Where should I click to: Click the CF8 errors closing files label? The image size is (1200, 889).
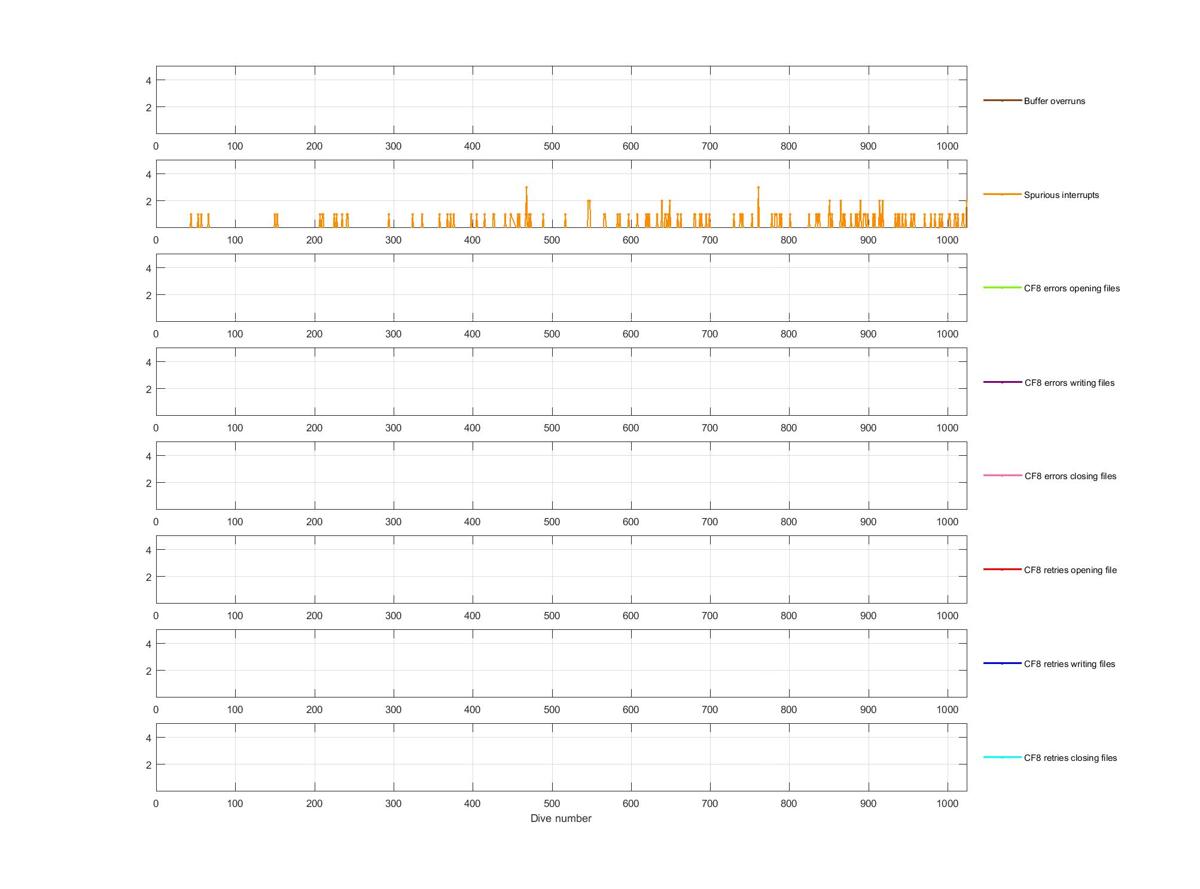(1070, 476)
